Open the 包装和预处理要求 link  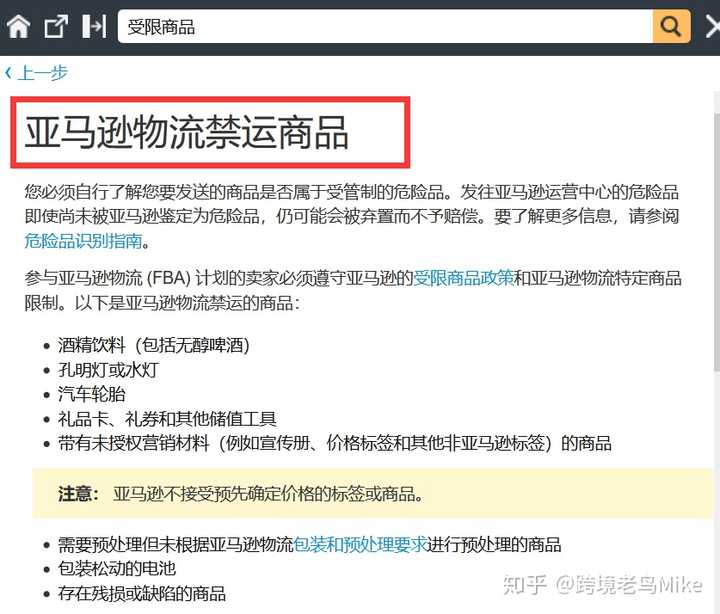click(x=360, y=545)
